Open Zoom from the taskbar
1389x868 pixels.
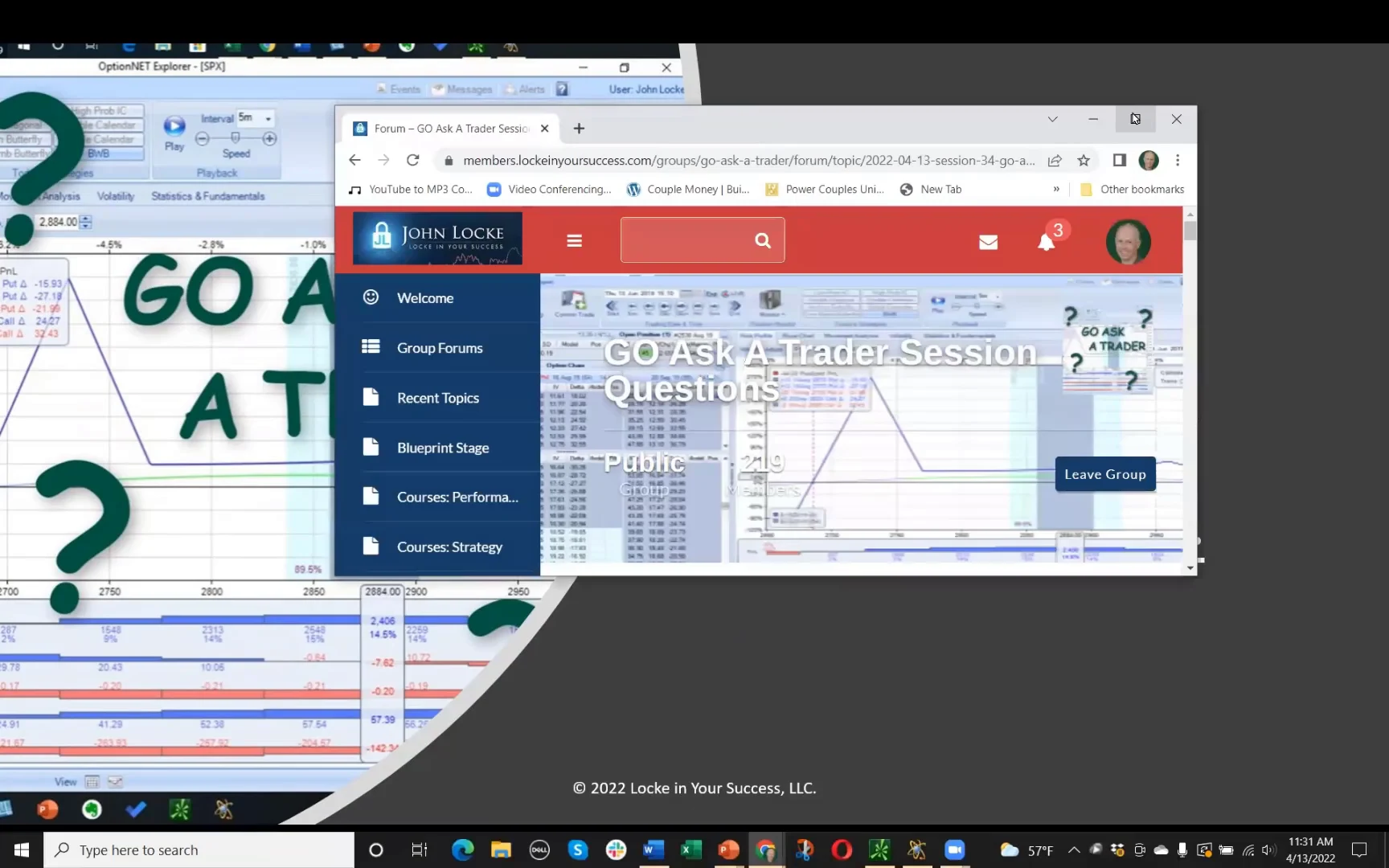coord(954,850)
